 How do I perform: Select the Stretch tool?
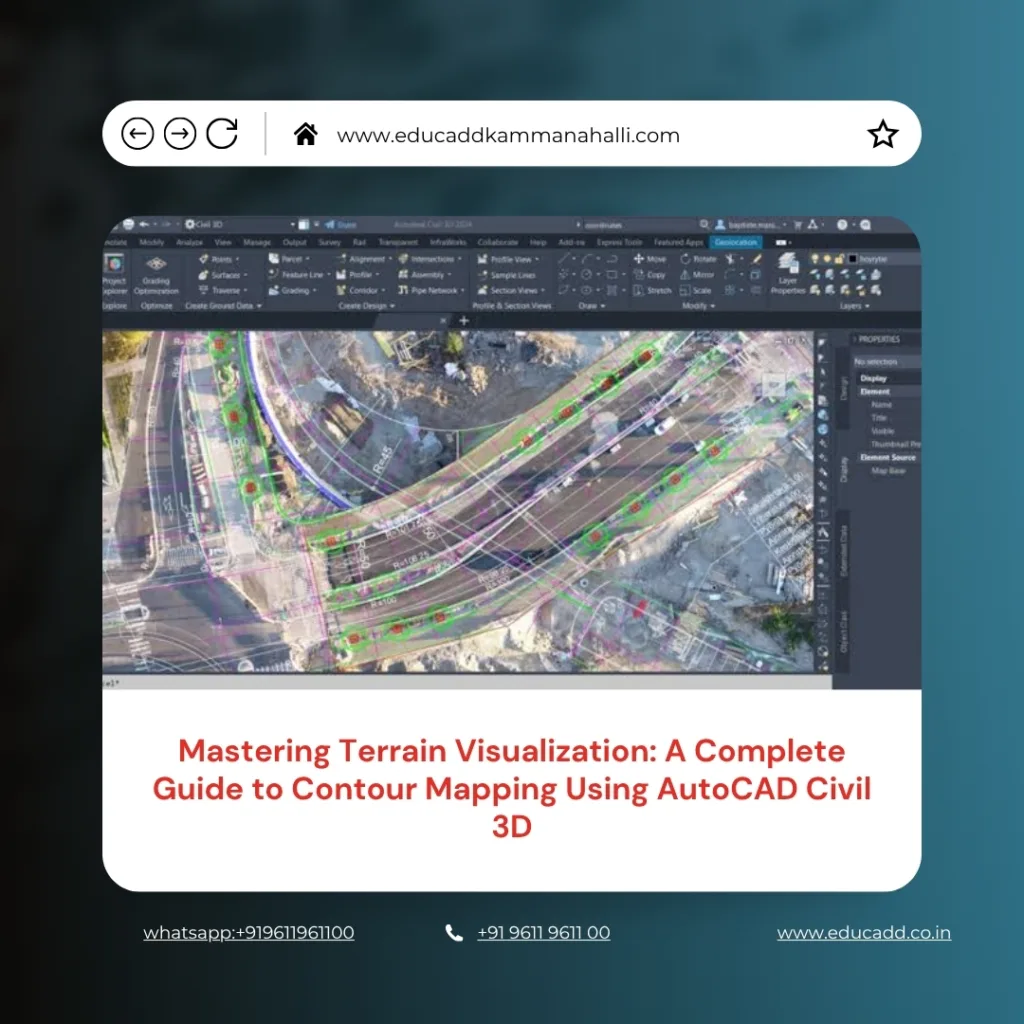pos(652,290)
